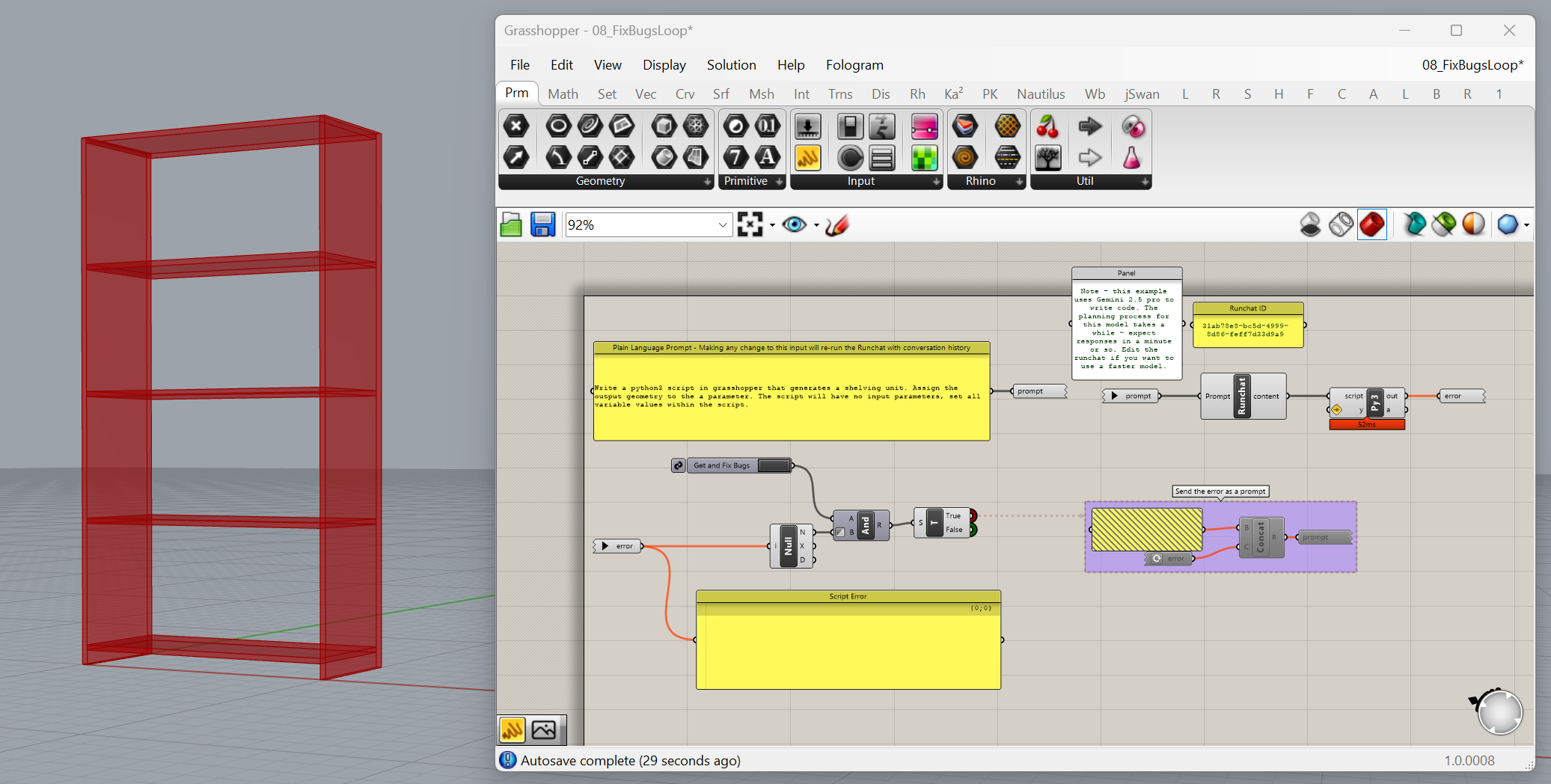Screen dimensions: 1551x784
Task: Click the canvas compass widget
Action: [1499, 711]
